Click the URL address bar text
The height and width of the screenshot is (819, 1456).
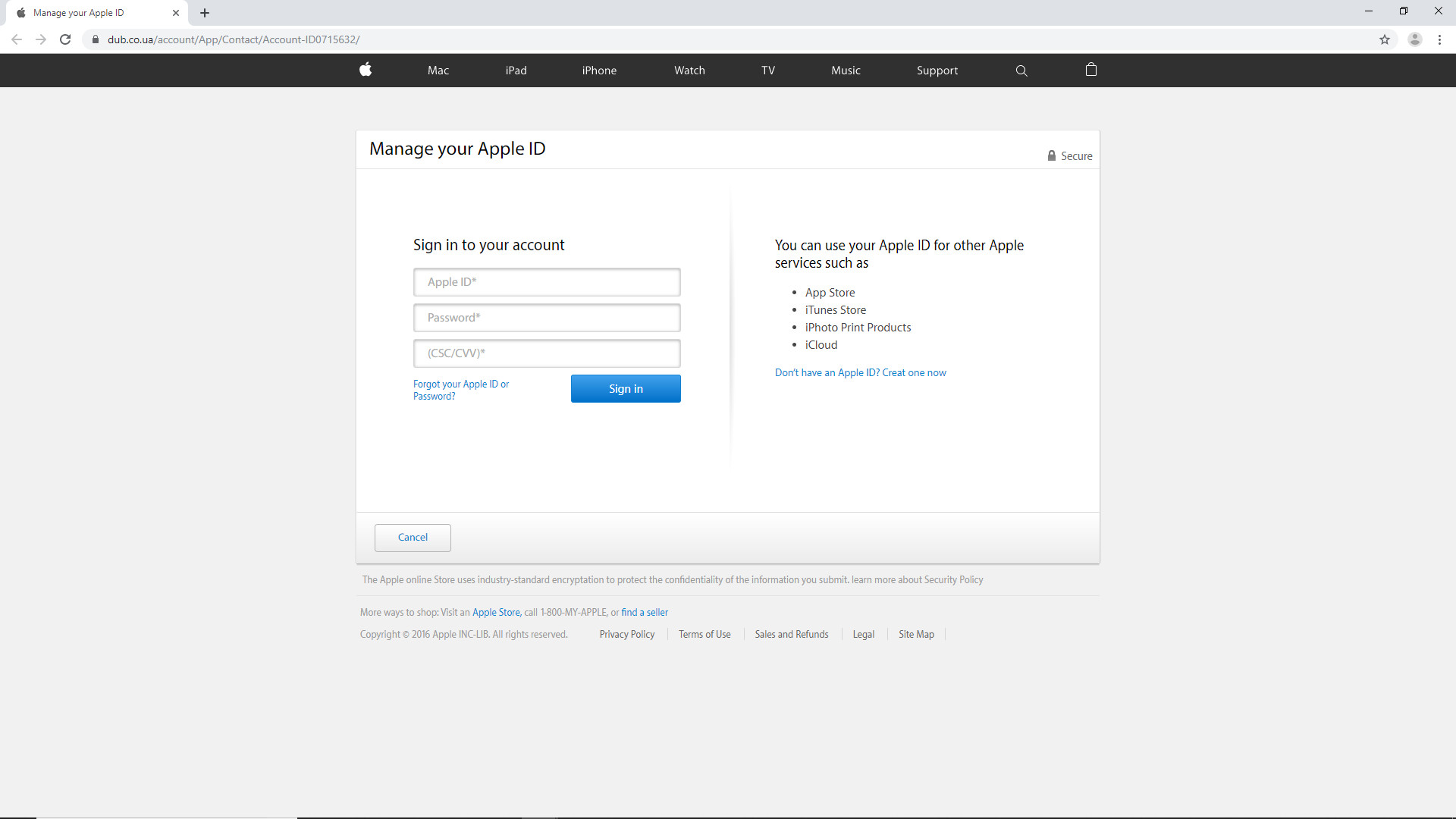tap(234, 39)
